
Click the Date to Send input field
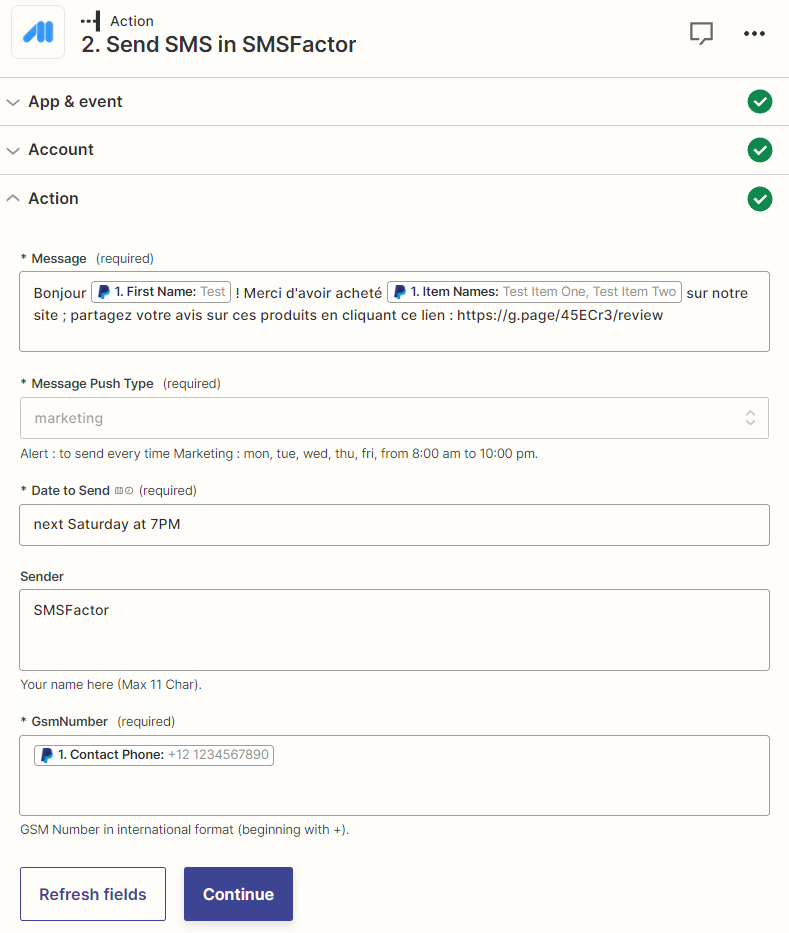pyautogui.click(x=394, y=525)
